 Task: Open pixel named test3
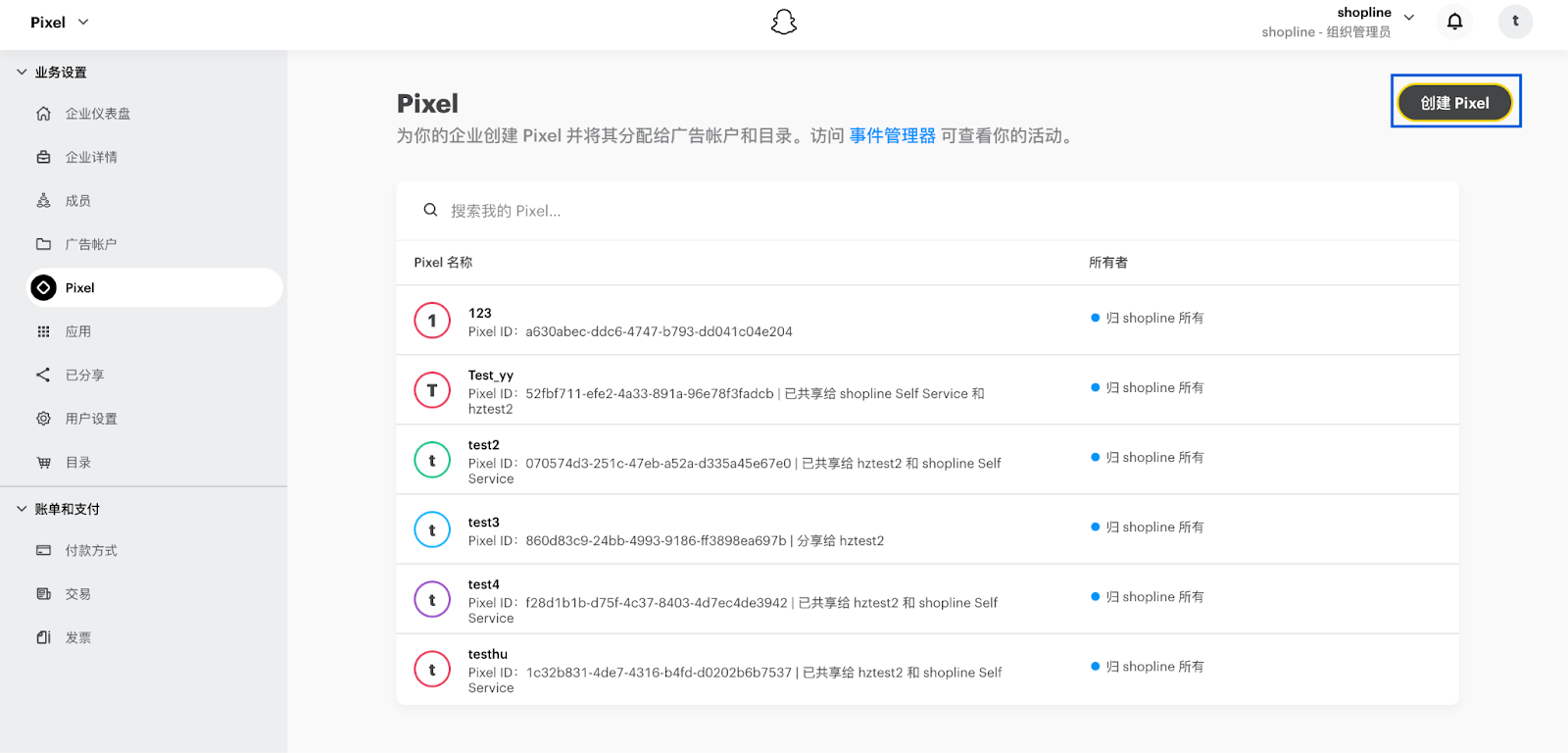point(484,522)
